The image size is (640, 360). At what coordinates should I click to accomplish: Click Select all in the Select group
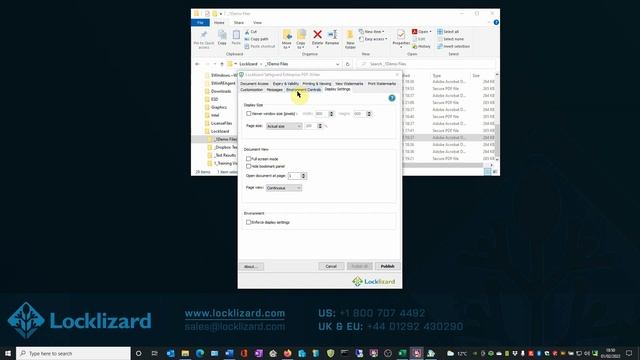tap(448, 32)
